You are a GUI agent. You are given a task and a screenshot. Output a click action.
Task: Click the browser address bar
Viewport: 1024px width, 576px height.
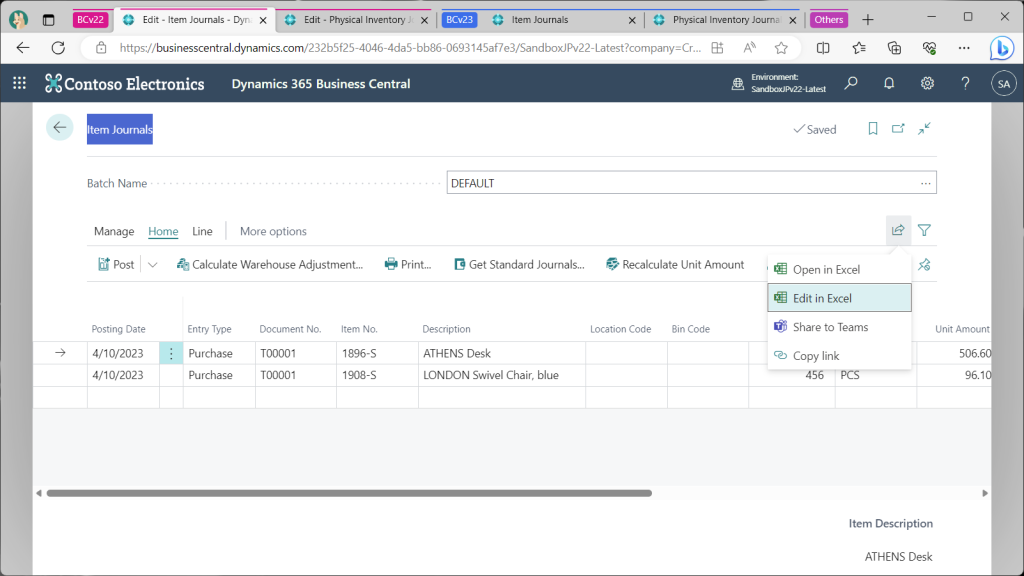pos(410,48)
